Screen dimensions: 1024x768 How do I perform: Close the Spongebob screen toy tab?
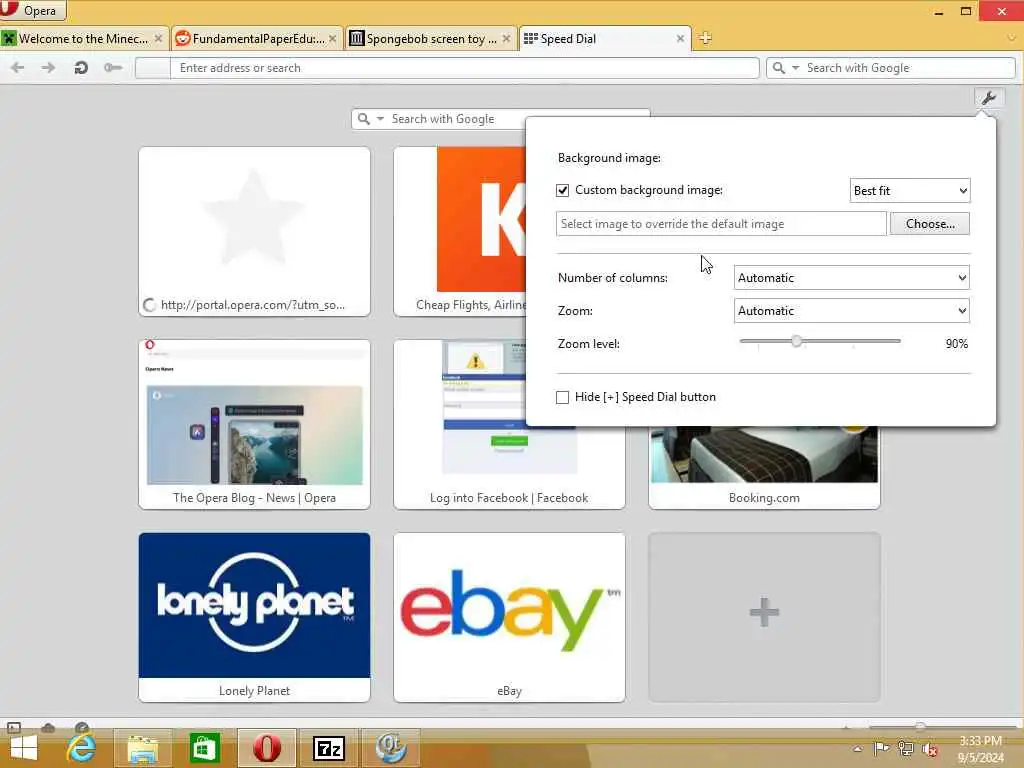(506, 39)
